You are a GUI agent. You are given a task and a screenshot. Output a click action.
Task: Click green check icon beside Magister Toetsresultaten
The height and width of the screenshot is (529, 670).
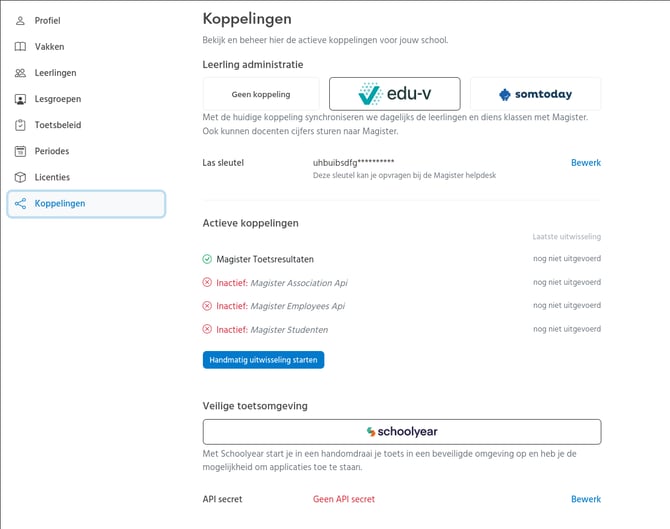[207, 259]
